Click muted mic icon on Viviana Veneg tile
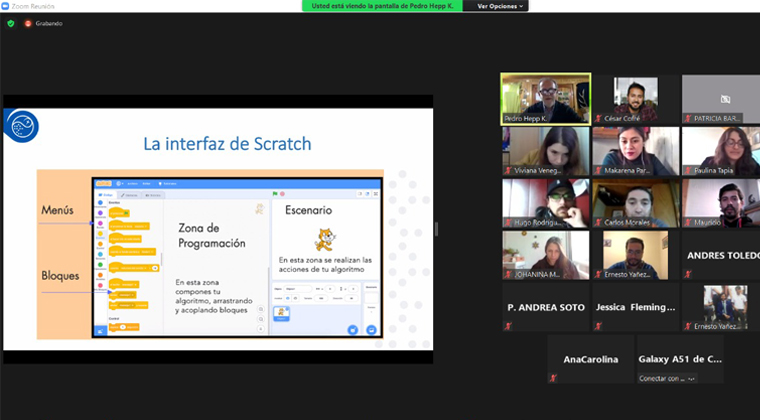Image resolution: width=760 pixels, height=420 pixels. [x=508, y=170]
